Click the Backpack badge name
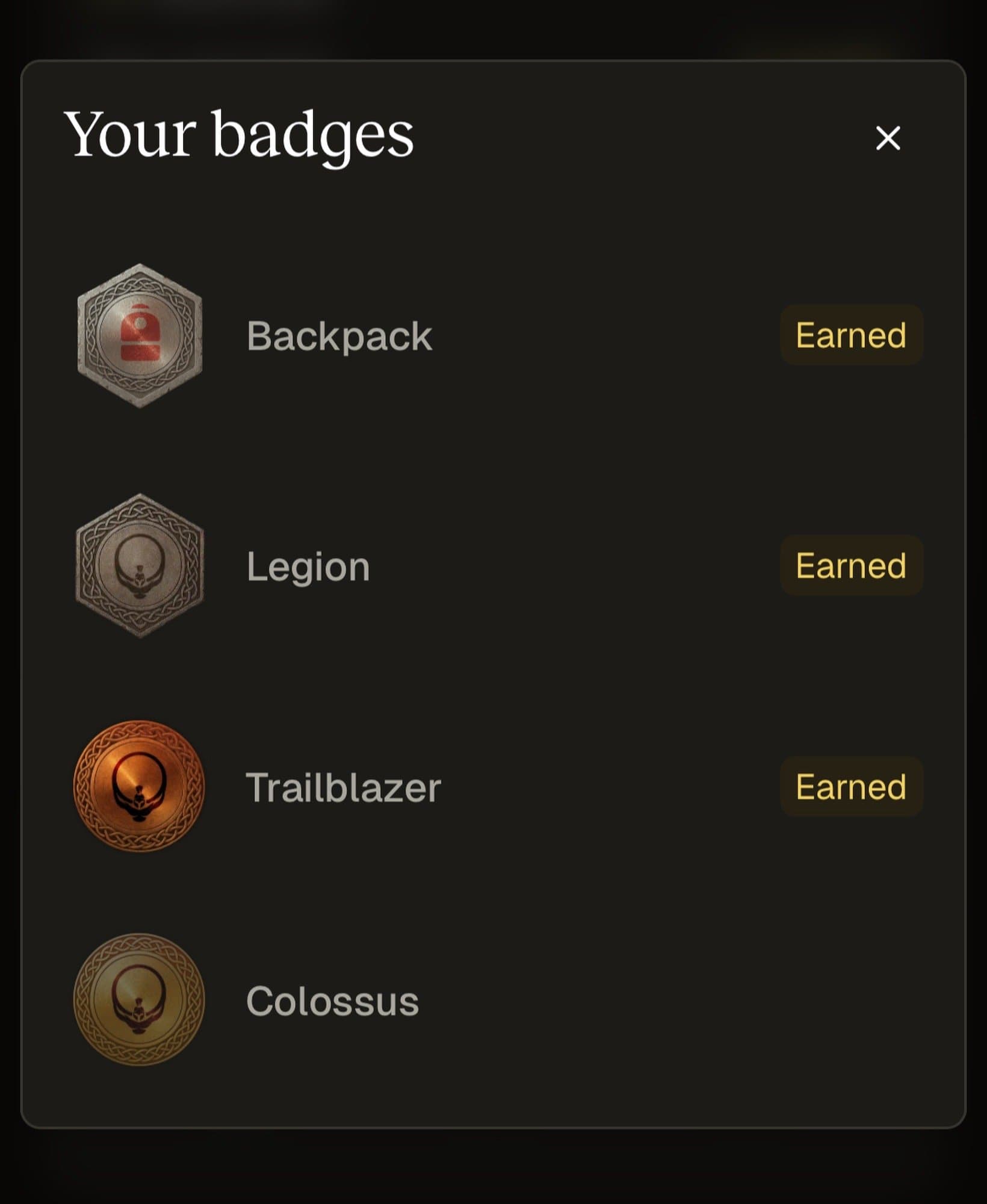The height and width of the screenshot is (1204, 987). [339, 336]
